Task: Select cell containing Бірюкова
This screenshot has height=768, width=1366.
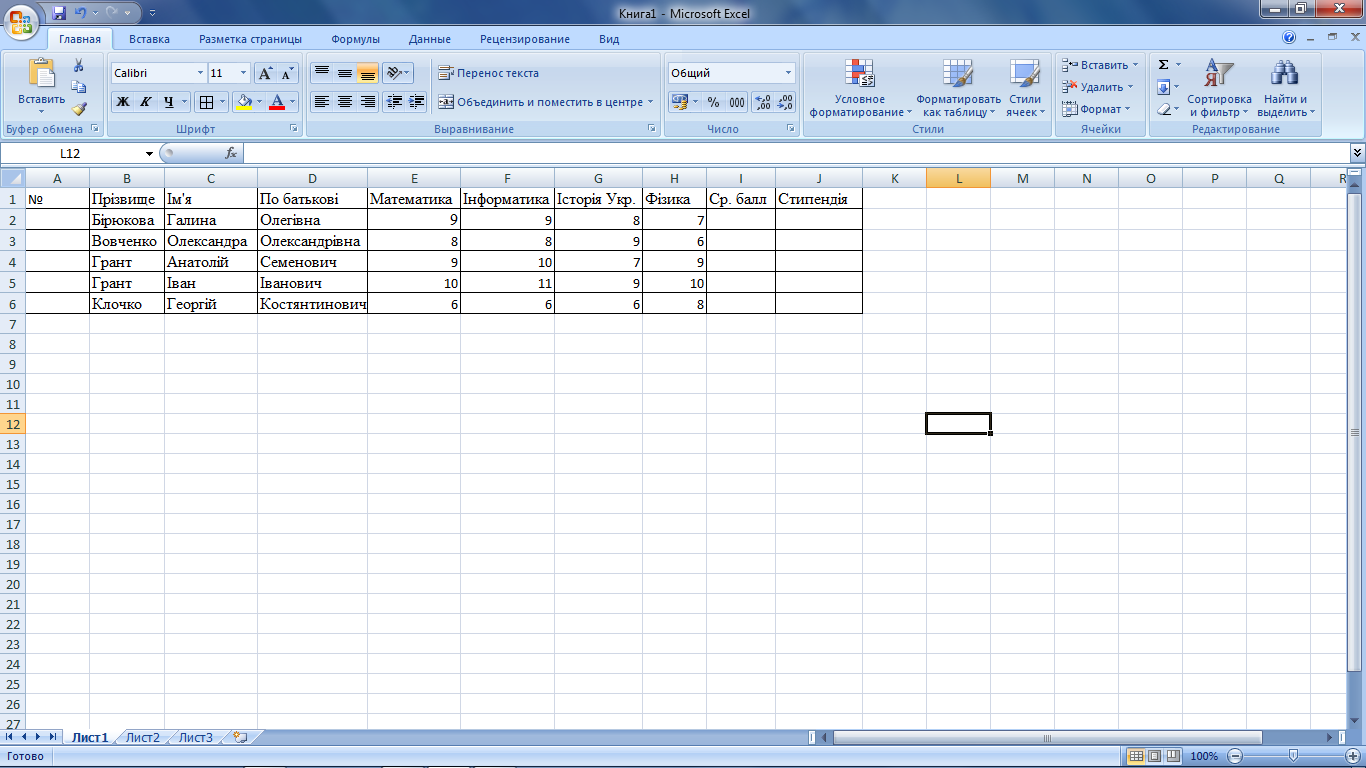Action: point(126,220)
